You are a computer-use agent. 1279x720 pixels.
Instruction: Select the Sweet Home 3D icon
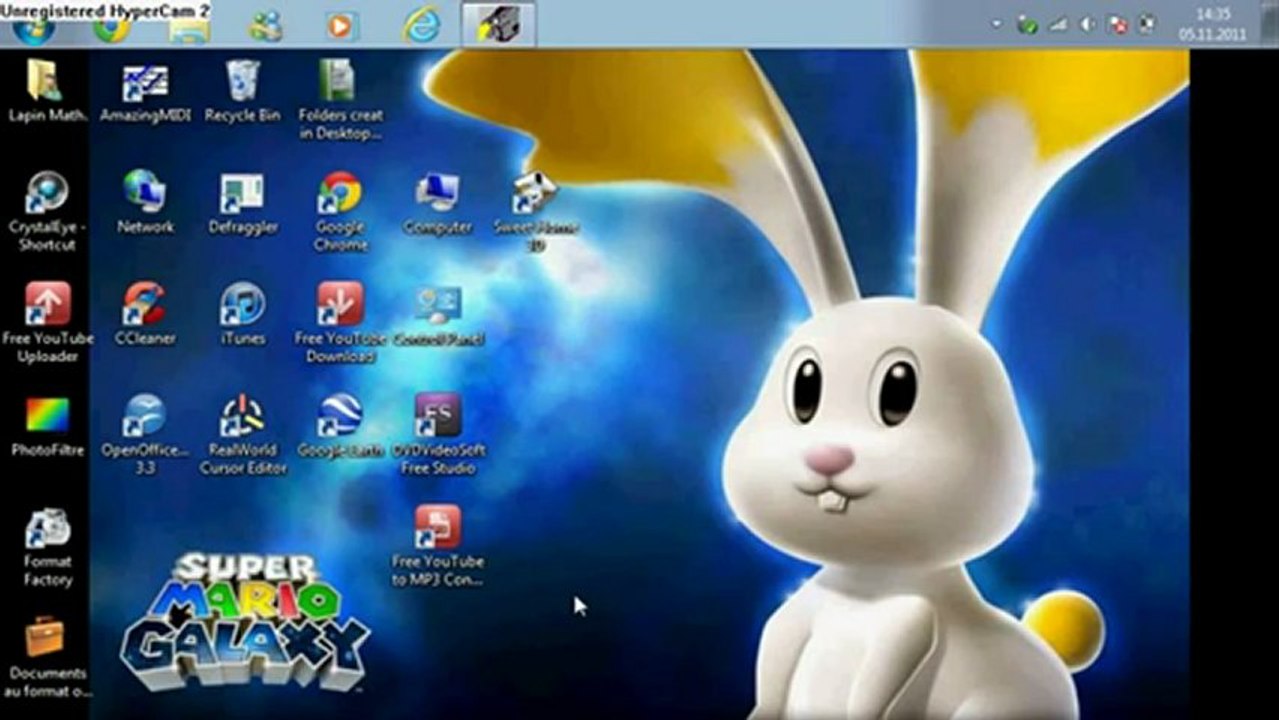click(x=536, y=211)
